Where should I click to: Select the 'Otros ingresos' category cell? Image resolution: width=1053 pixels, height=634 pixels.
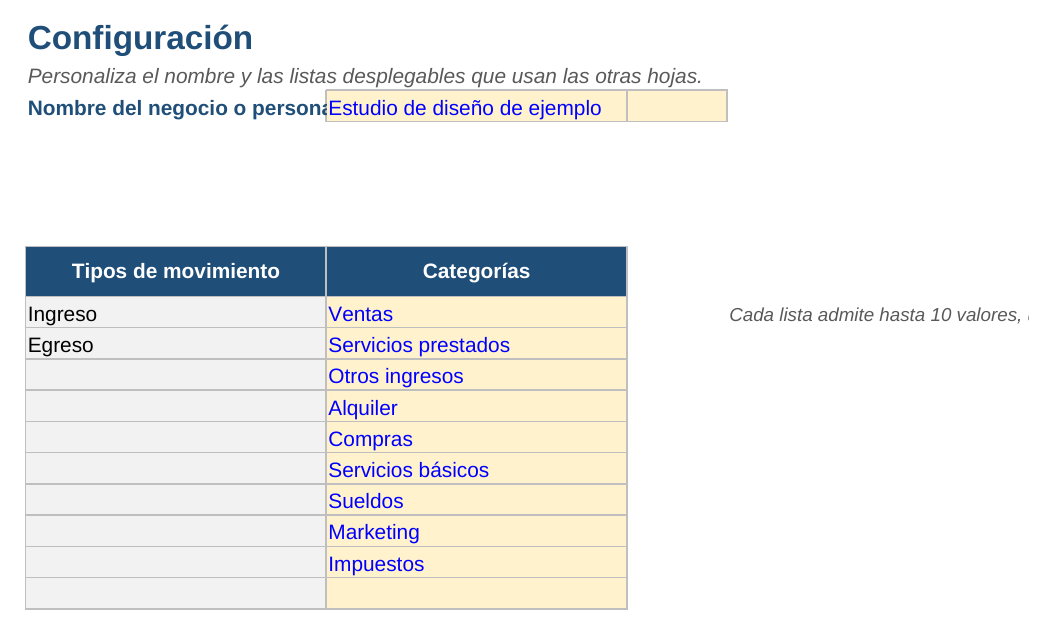pos(476,375)
